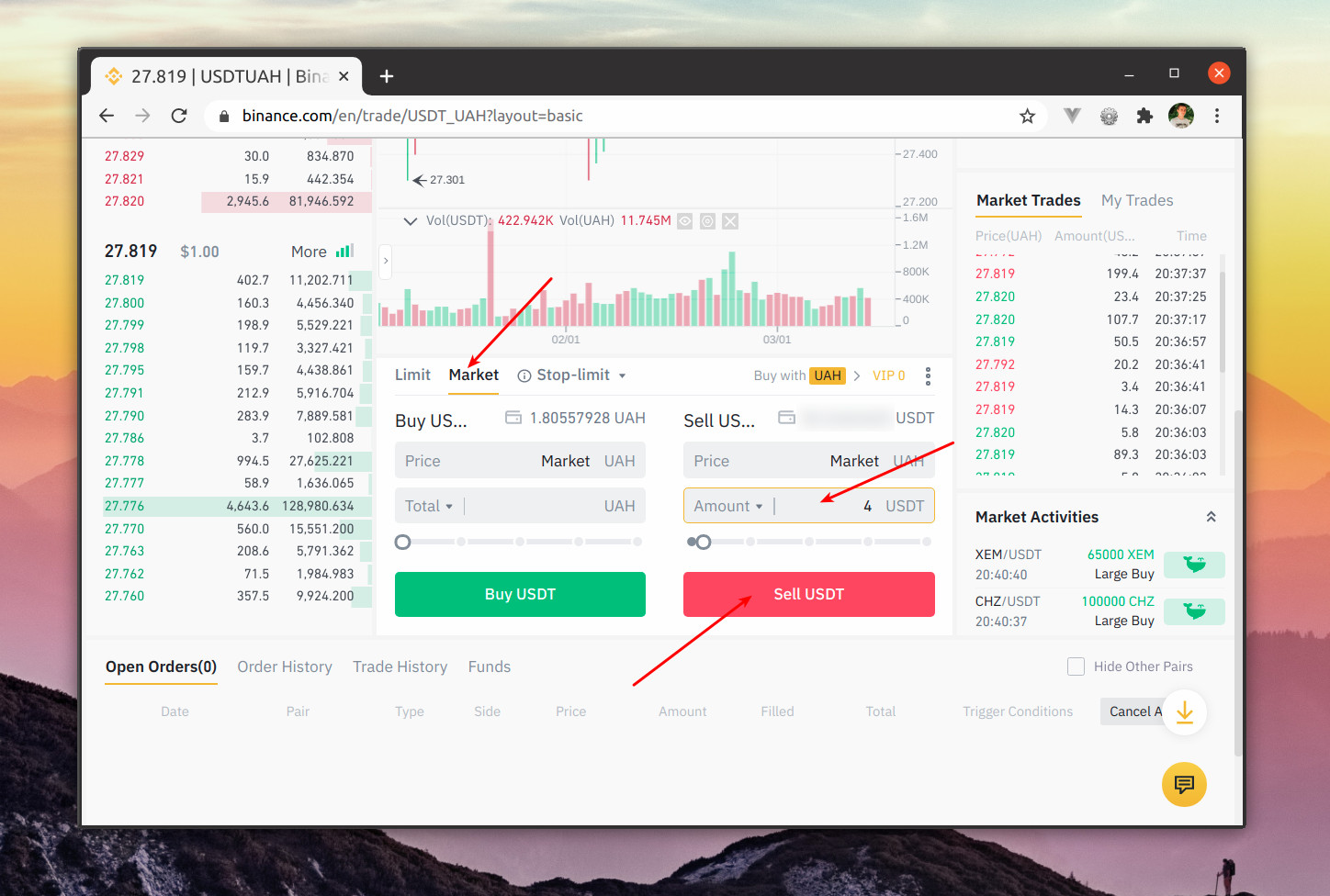Select order book bid price 27.776
This screenshot has width=1330, height=896.
coord(124,506)
